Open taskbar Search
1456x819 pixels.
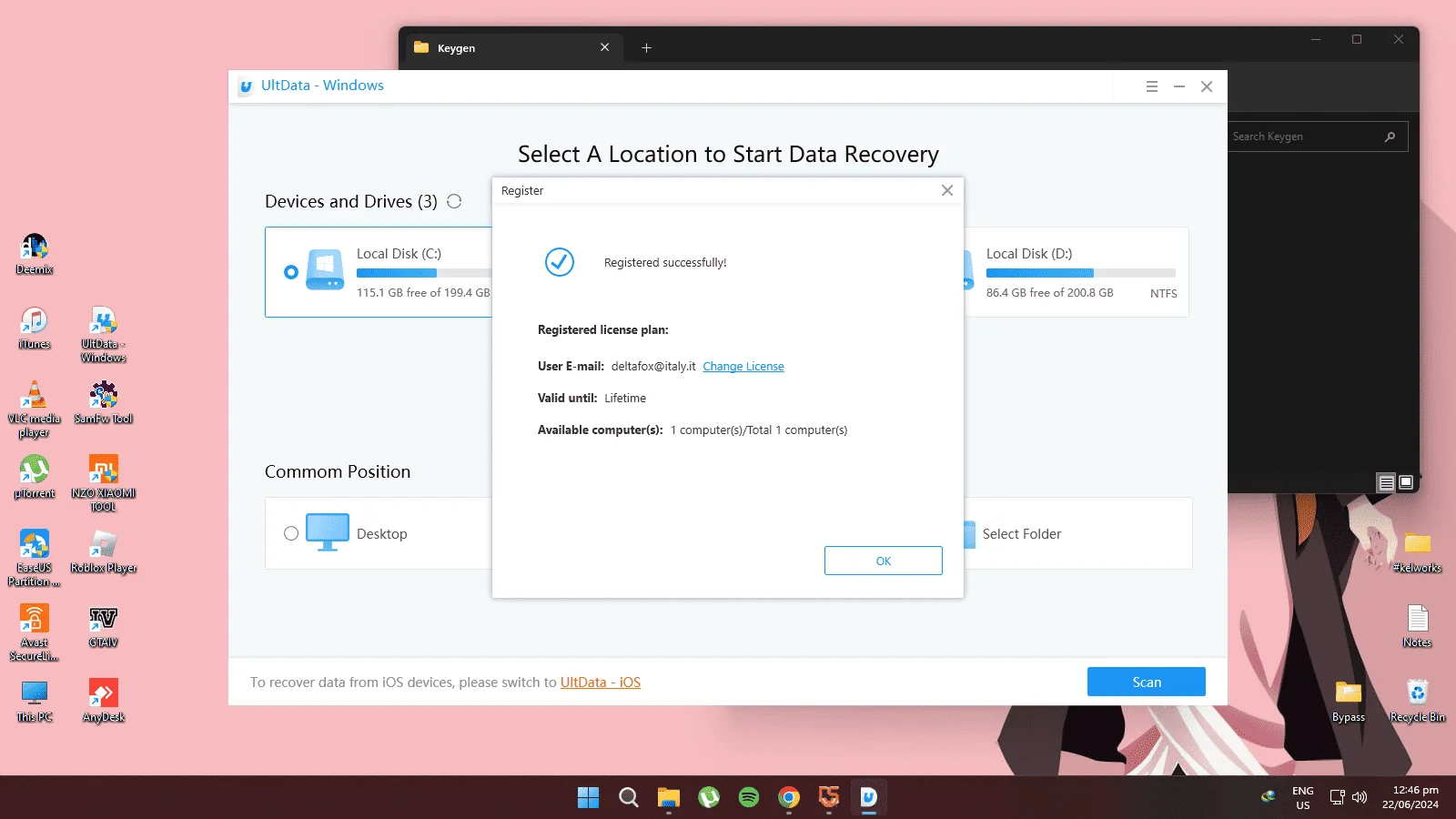click(x=628, y=797)
